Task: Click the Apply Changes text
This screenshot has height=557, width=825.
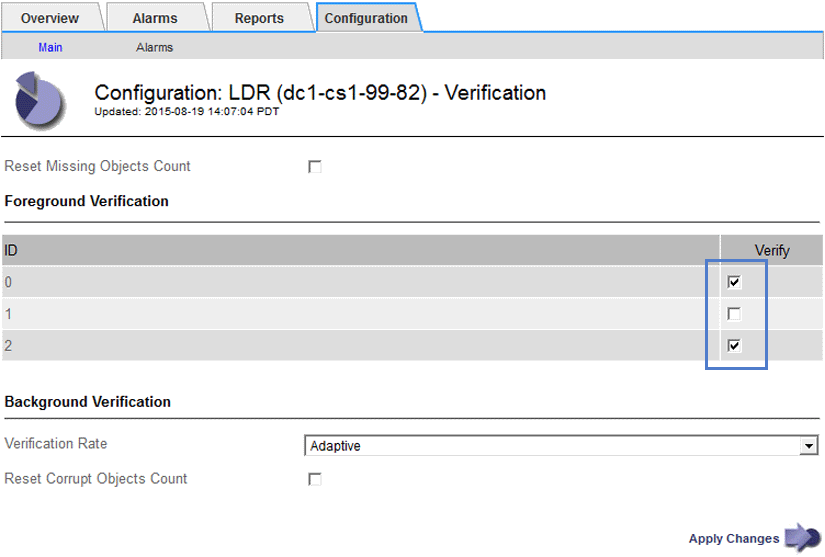Action: (733, 538)
